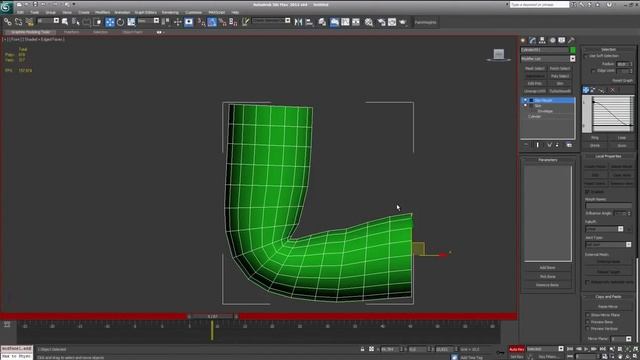
Task: Click the Rectangular Selection Region icon
Action: click(x=87, y=22)
